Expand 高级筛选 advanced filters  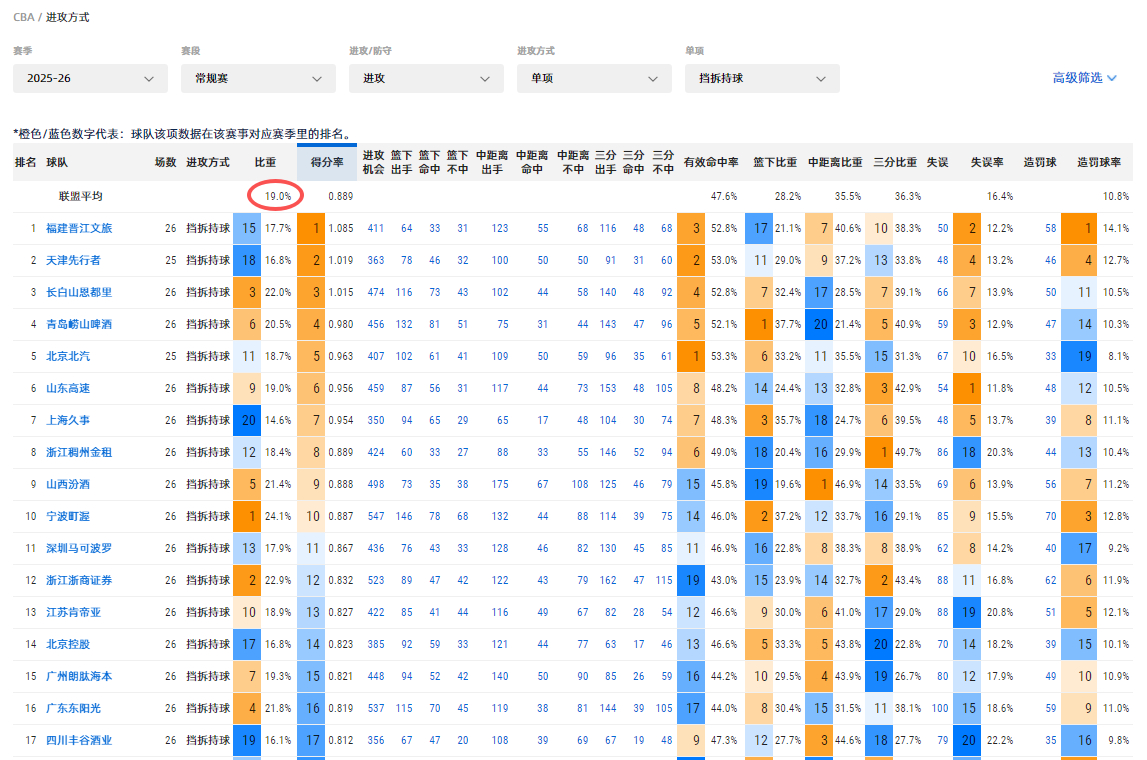point(1084,78)
